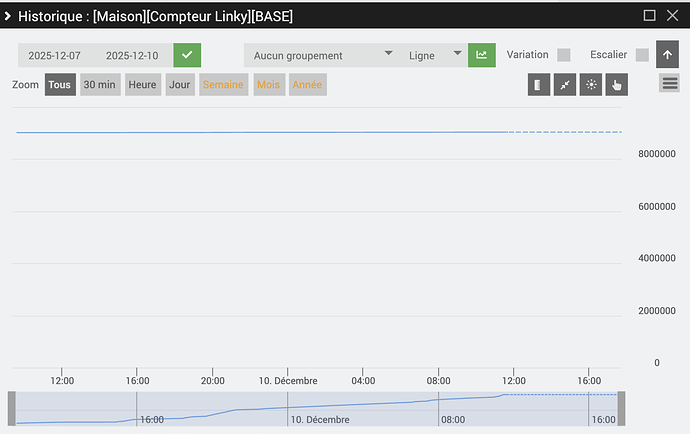Viewport: 690px width, 434px height.
Task: Open the chart hamburger menu
Action: (x=669, y=84)
